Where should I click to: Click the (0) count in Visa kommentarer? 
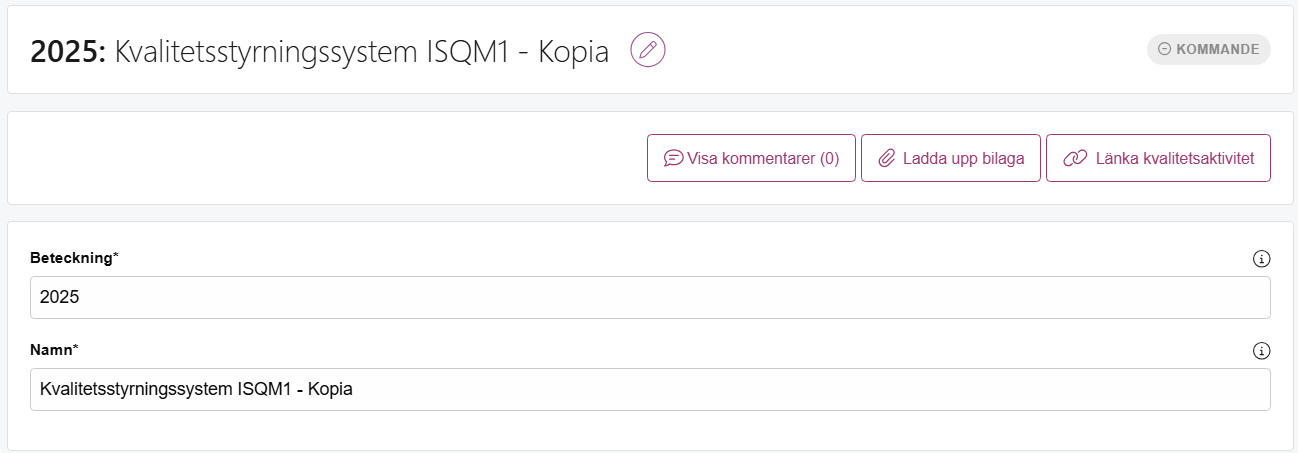click(x=829, y=158)
